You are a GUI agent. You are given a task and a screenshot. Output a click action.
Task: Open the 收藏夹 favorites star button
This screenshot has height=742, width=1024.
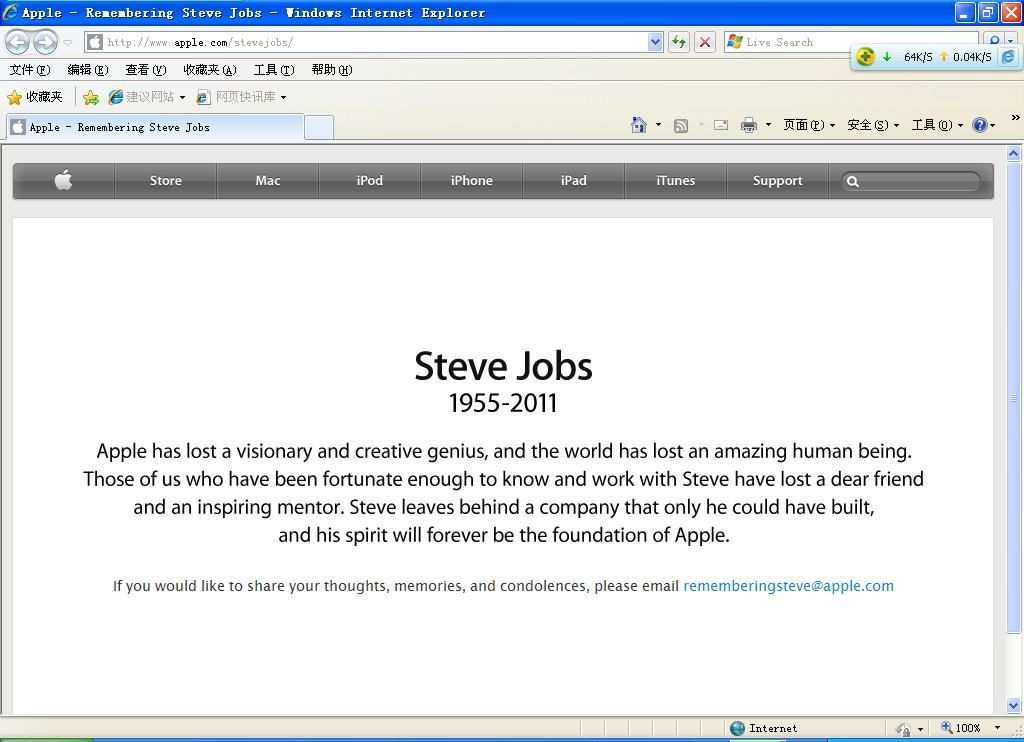35,97
